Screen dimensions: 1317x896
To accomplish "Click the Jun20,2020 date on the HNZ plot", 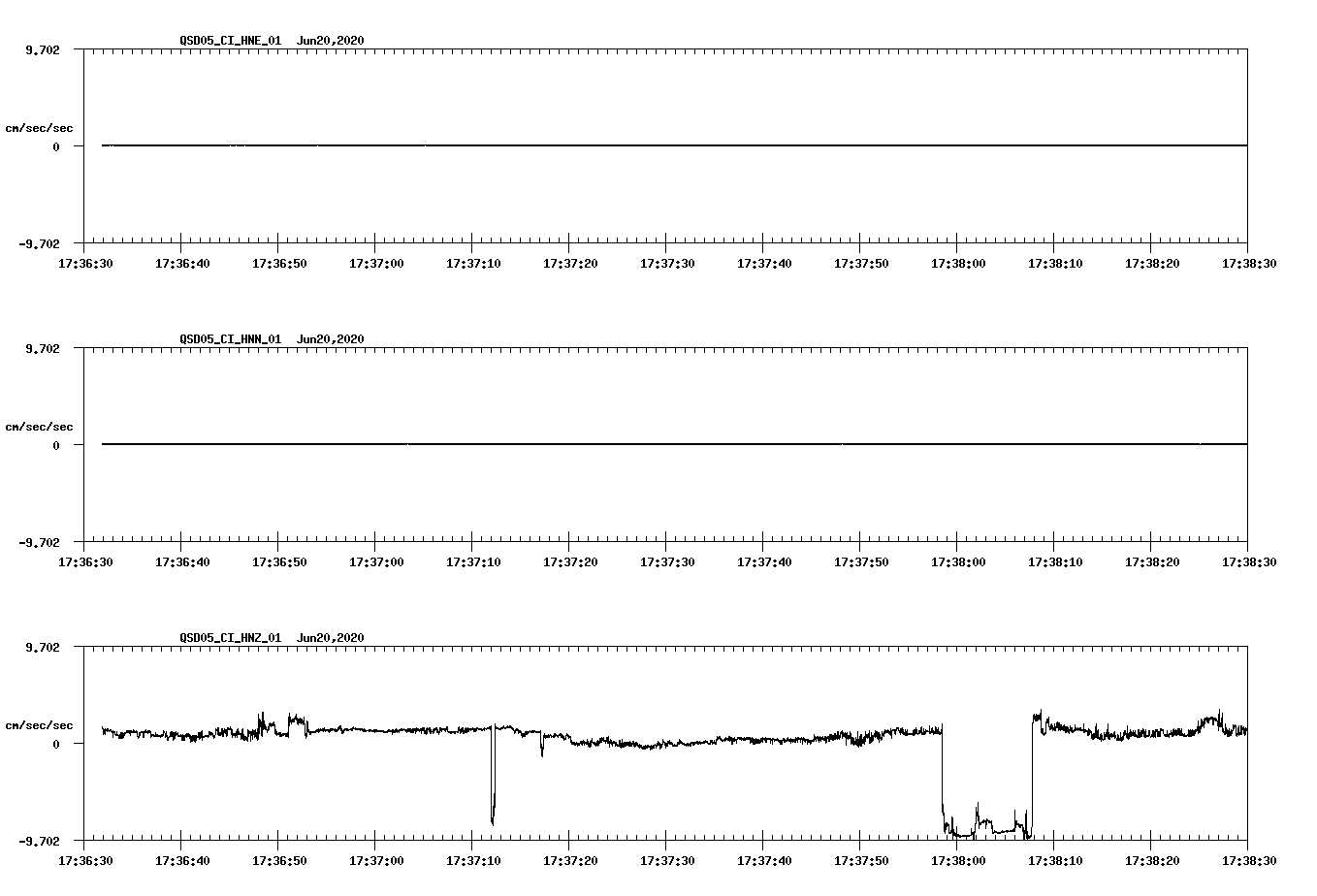I will [x=331, y=638].
